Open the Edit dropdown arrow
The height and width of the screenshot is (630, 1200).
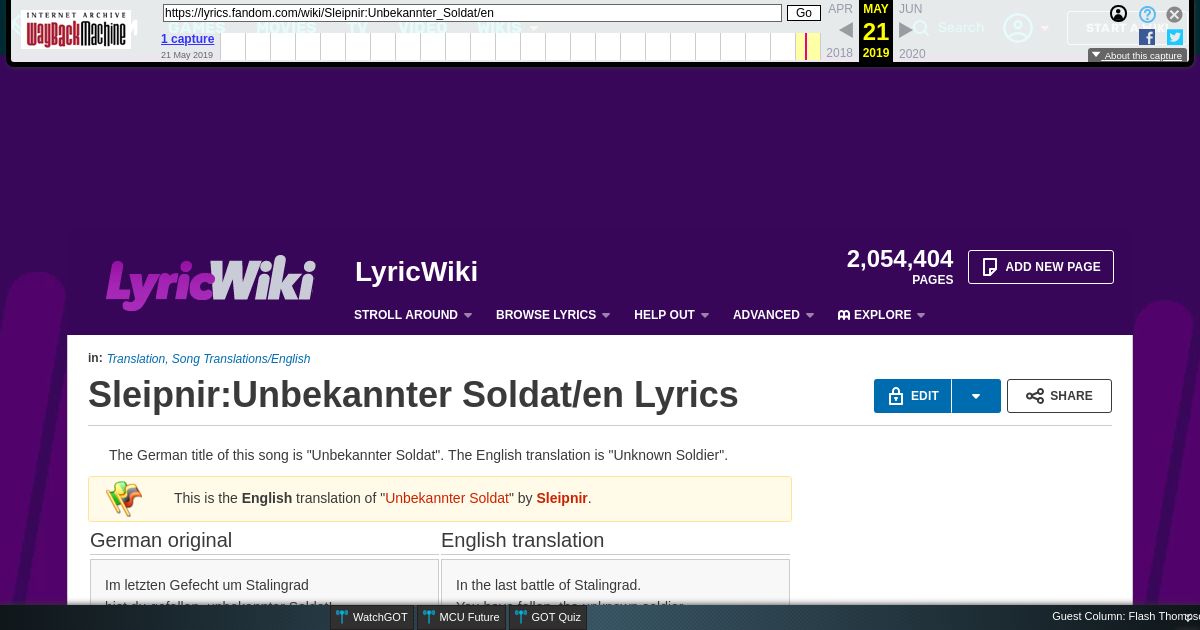976,396
